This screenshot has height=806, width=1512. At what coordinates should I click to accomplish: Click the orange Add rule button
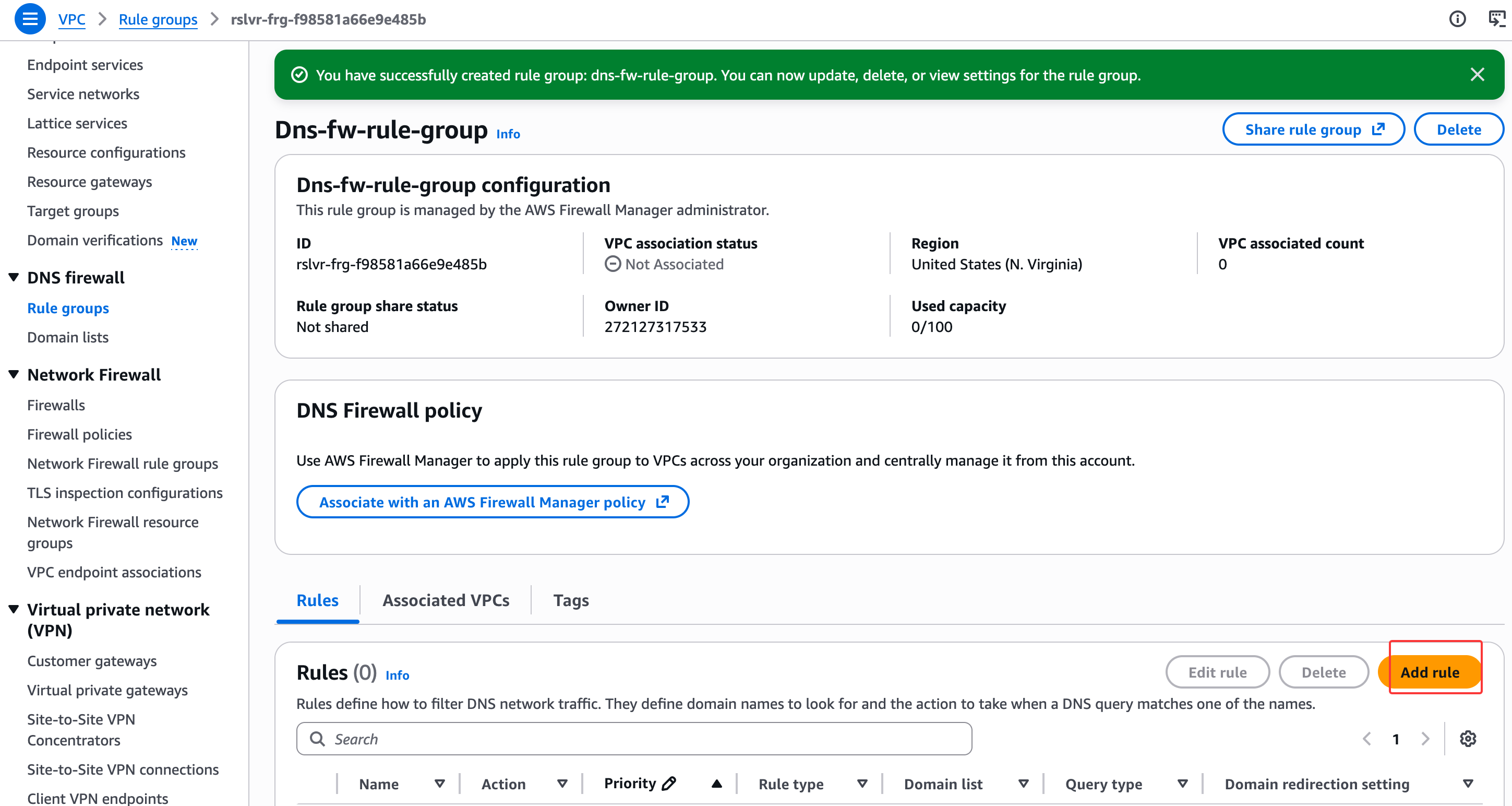tap(1429, 672)
